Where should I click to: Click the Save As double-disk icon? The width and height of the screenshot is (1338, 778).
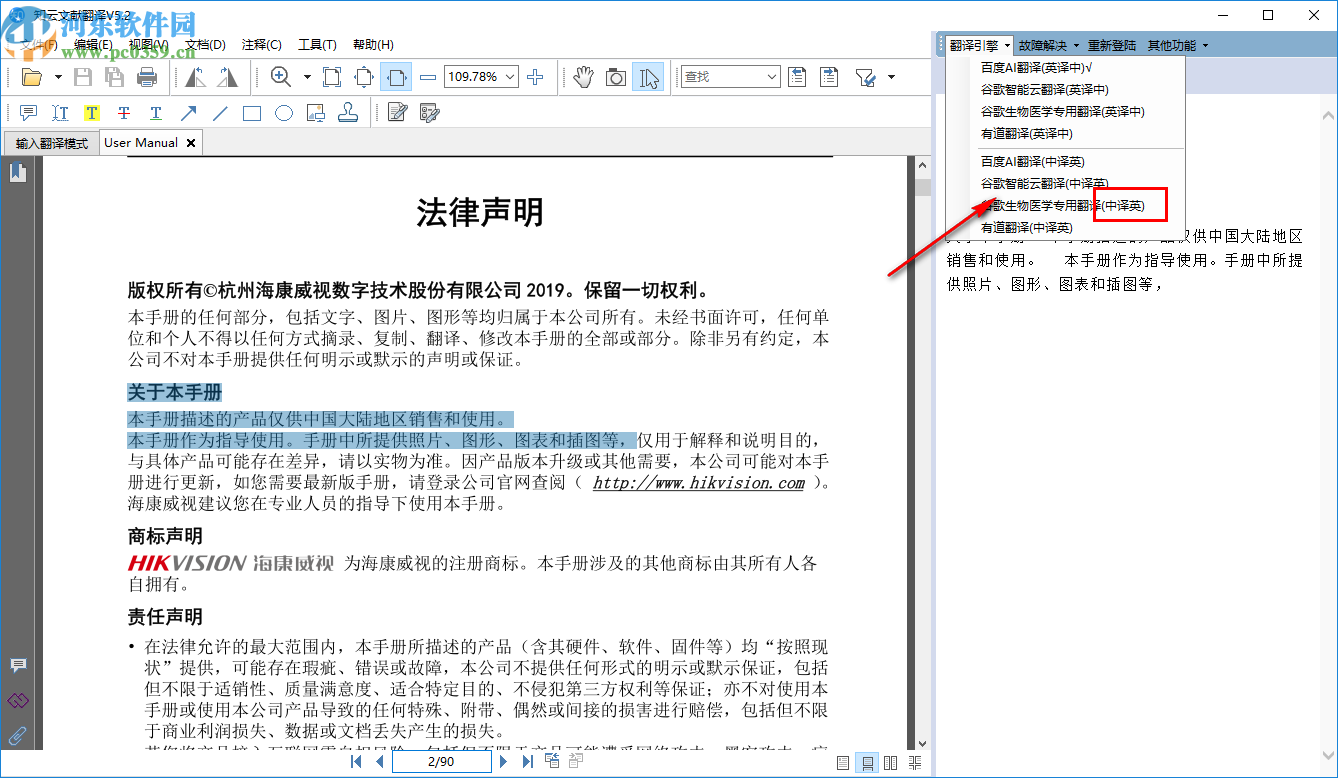click(x=115, y=77)
